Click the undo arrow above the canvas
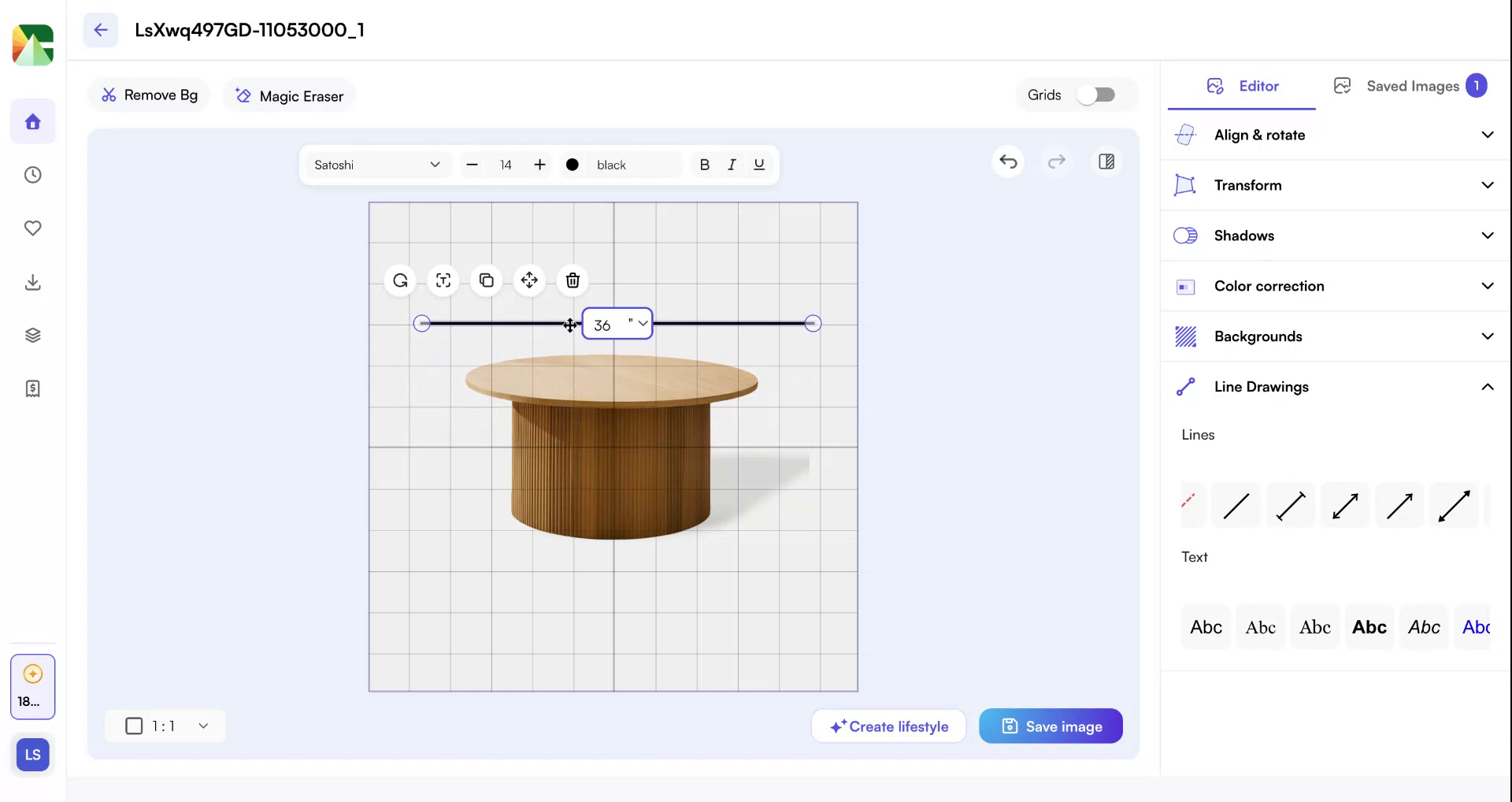Screen dimensions: 1512x802 pos(1008,162)
